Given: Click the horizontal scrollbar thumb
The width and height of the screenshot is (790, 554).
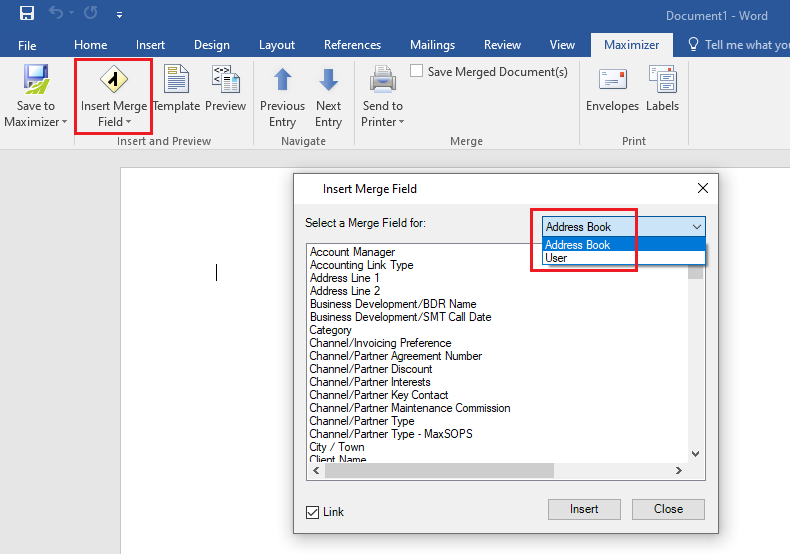Looking at the screenshot, I should (439, 470).
